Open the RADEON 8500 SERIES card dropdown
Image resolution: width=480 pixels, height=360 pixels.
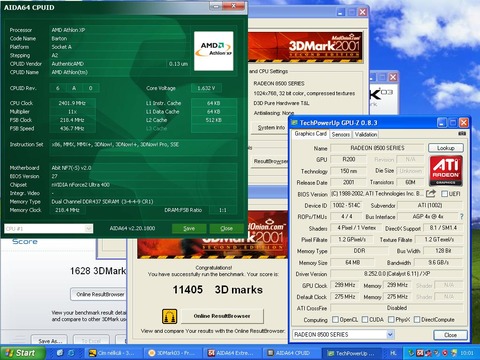[x=390, y=334]
